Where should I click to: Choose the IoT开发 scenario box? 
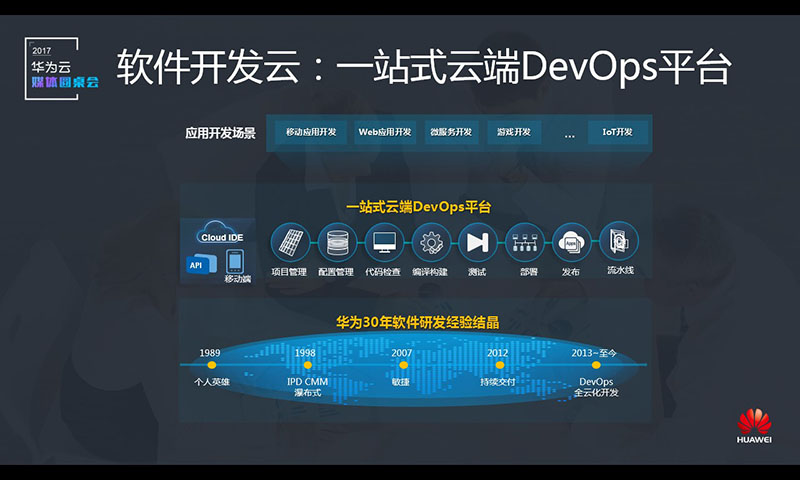coord(617,133)
